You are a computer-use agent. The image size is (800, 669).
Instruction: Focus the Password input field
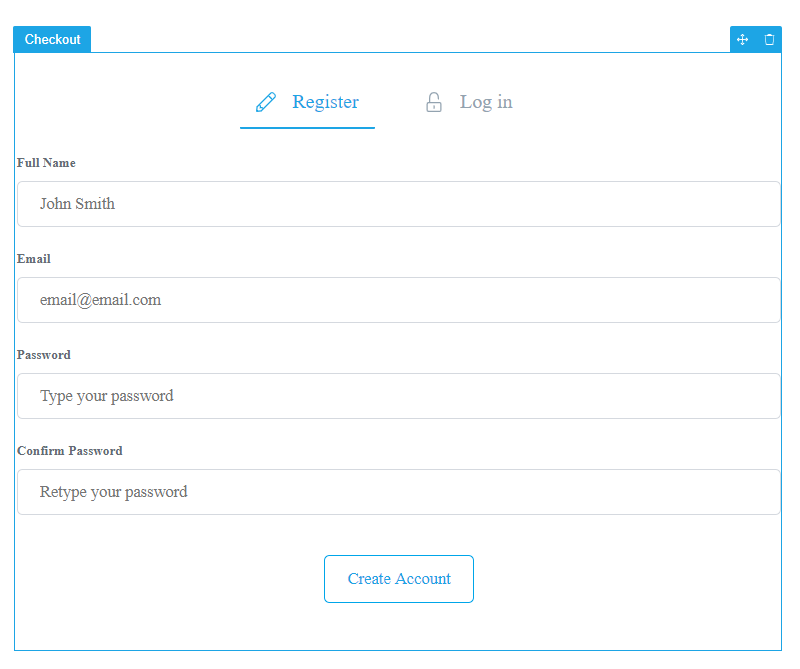399,396
